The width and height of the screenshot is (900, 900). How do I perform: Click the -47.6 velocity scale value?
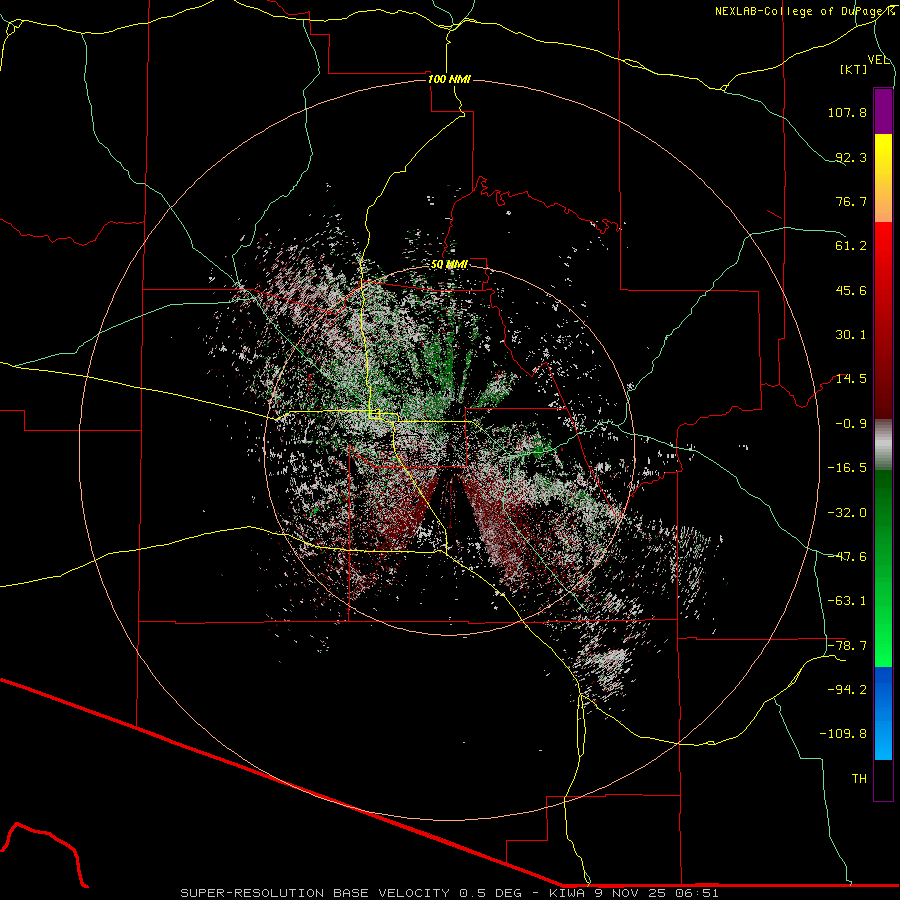847,557
